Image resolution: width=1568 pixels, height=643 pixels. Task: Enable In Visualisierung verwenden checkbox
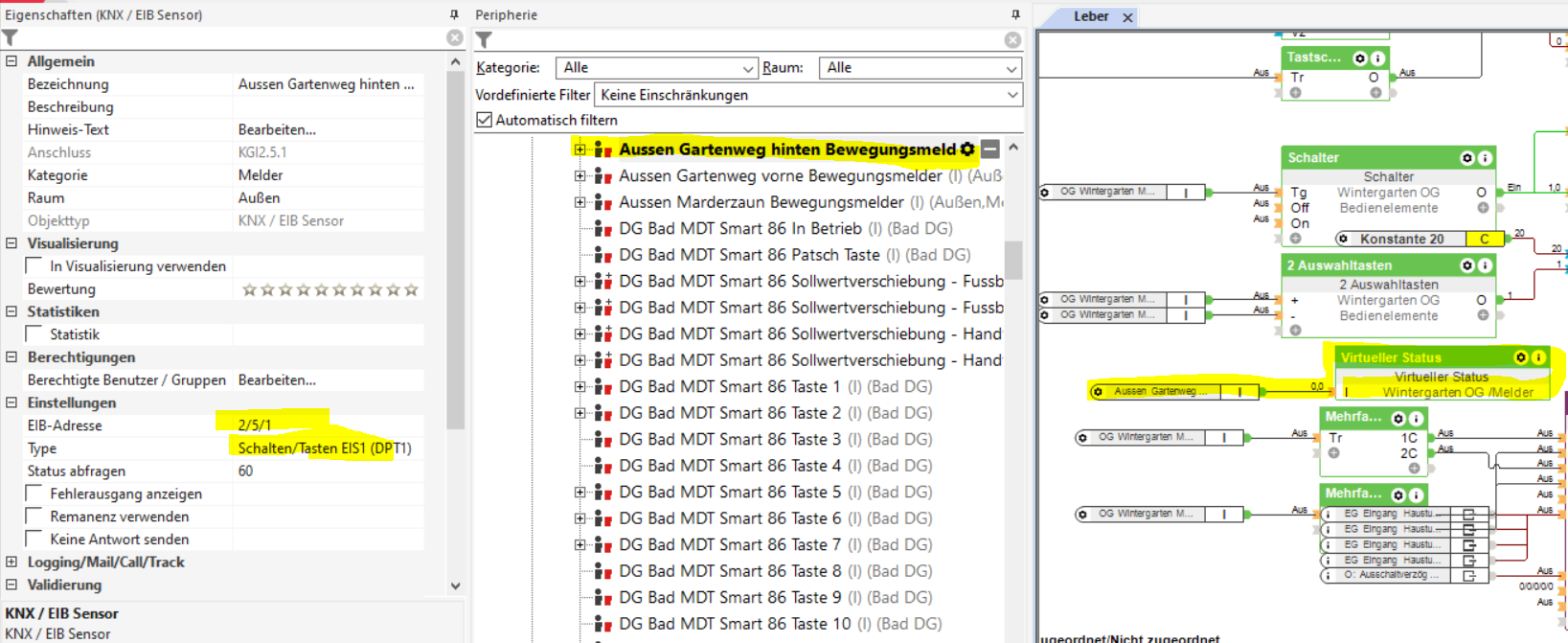(x=34, y=266)
